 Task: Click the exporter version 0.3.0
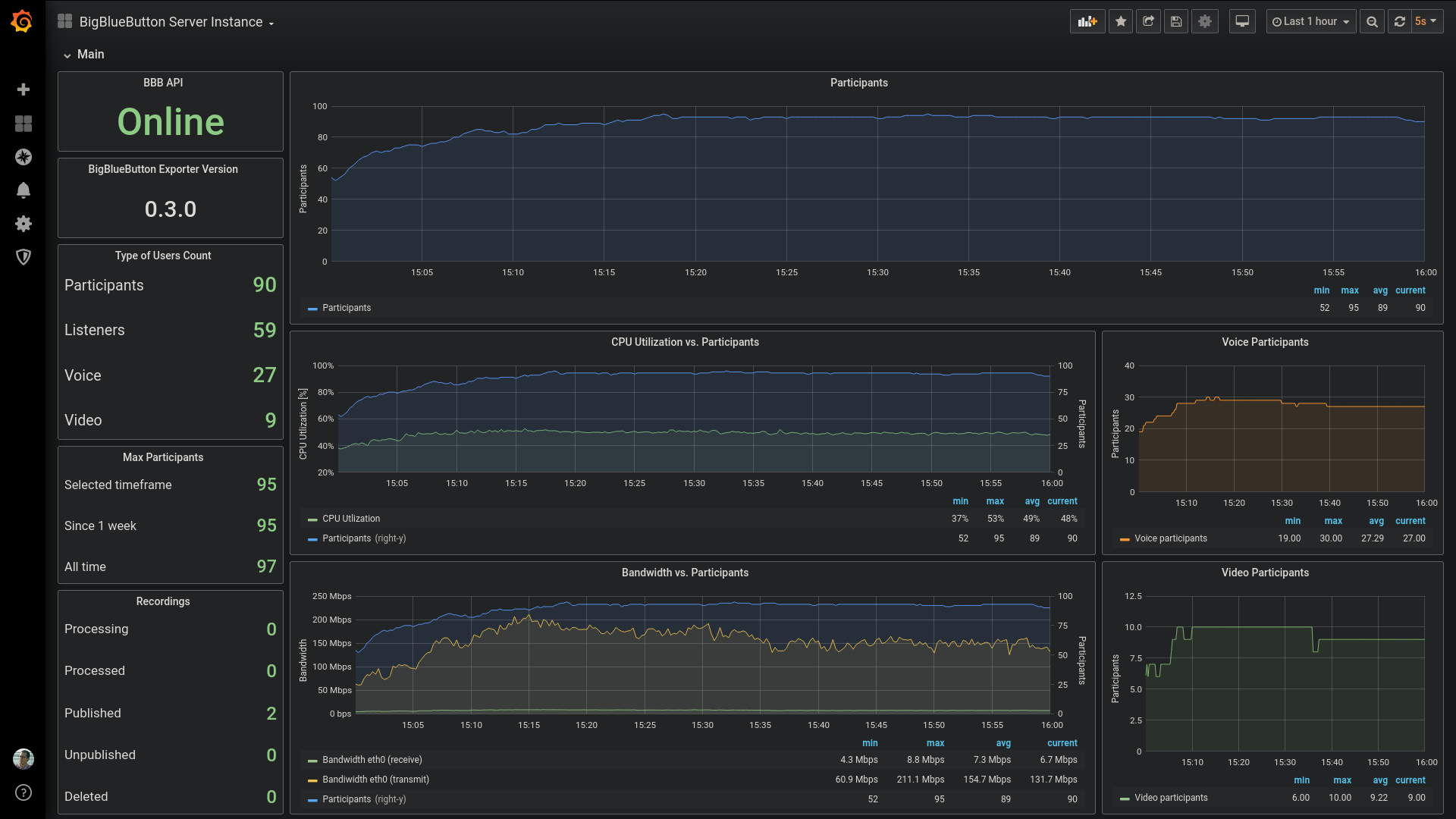(171, 209)
